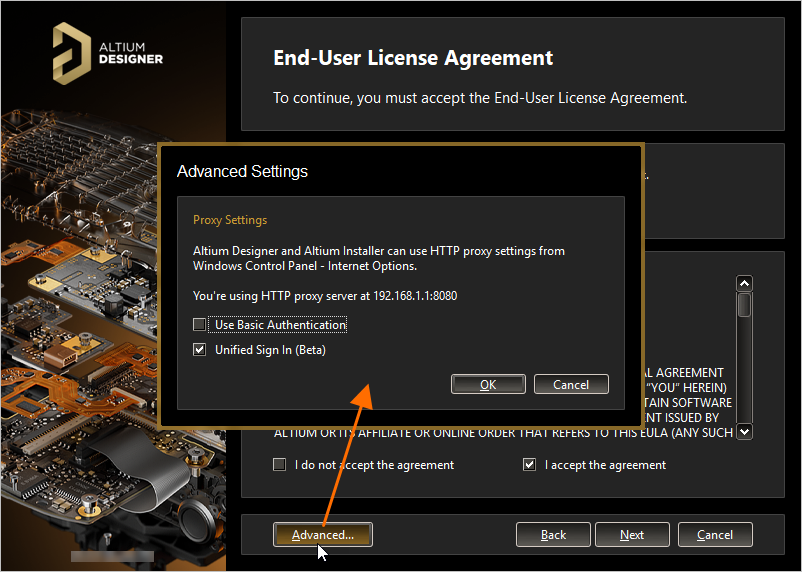This screenshot has width=802, height=572.
Task: Click the EULA scroll up arrow
Action: point(744,283)
